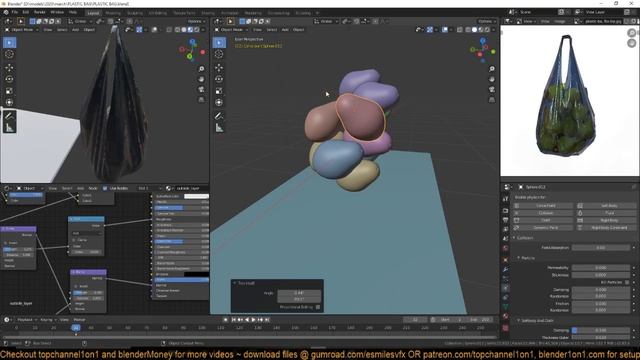Click zoom magnifier icon in main viewport

point(492,69)
